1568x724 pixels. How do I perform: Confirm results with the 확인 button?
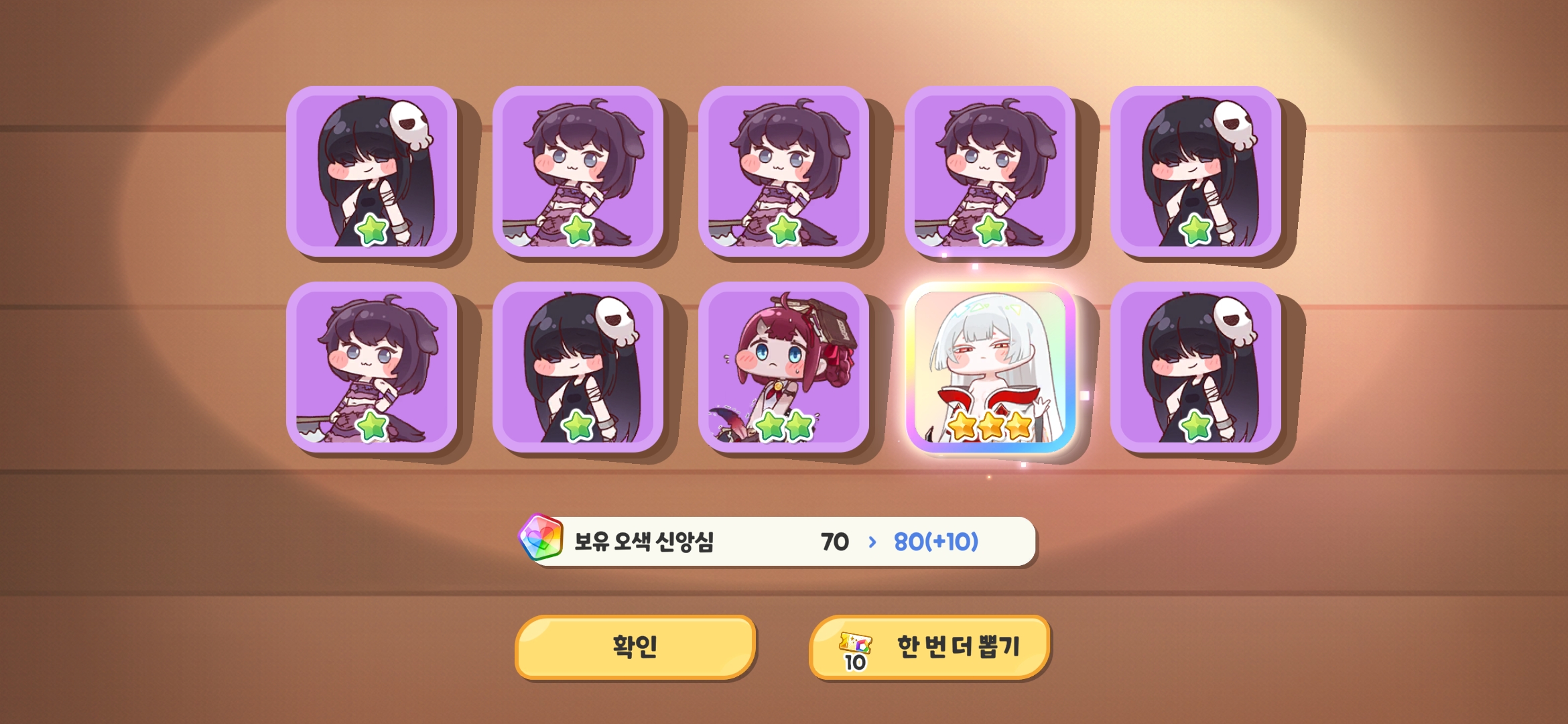pyautogui.click(x=635, y=647)
